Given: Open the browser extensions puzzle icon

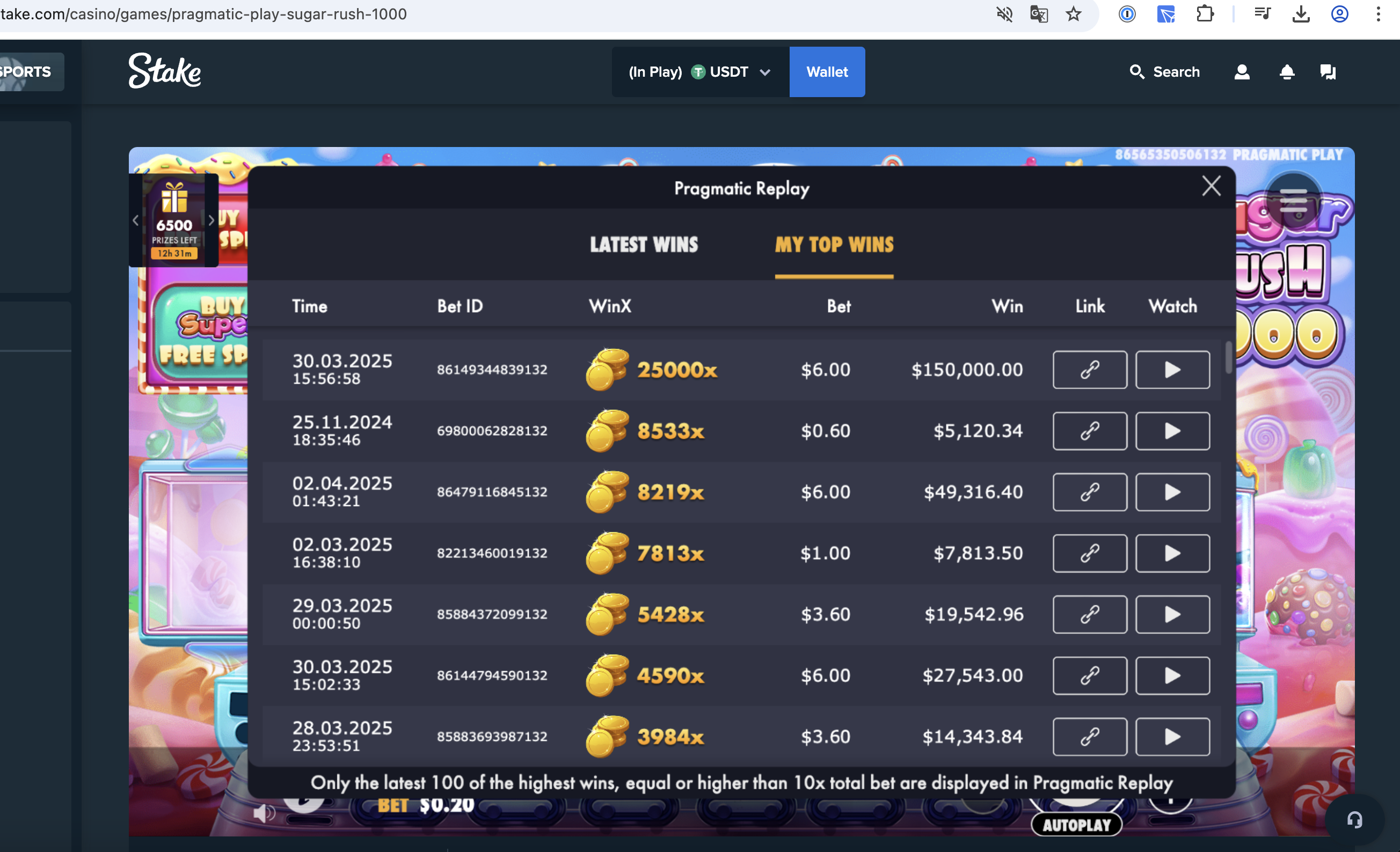Looking at the screenshot, I should tap(1205, 13).
